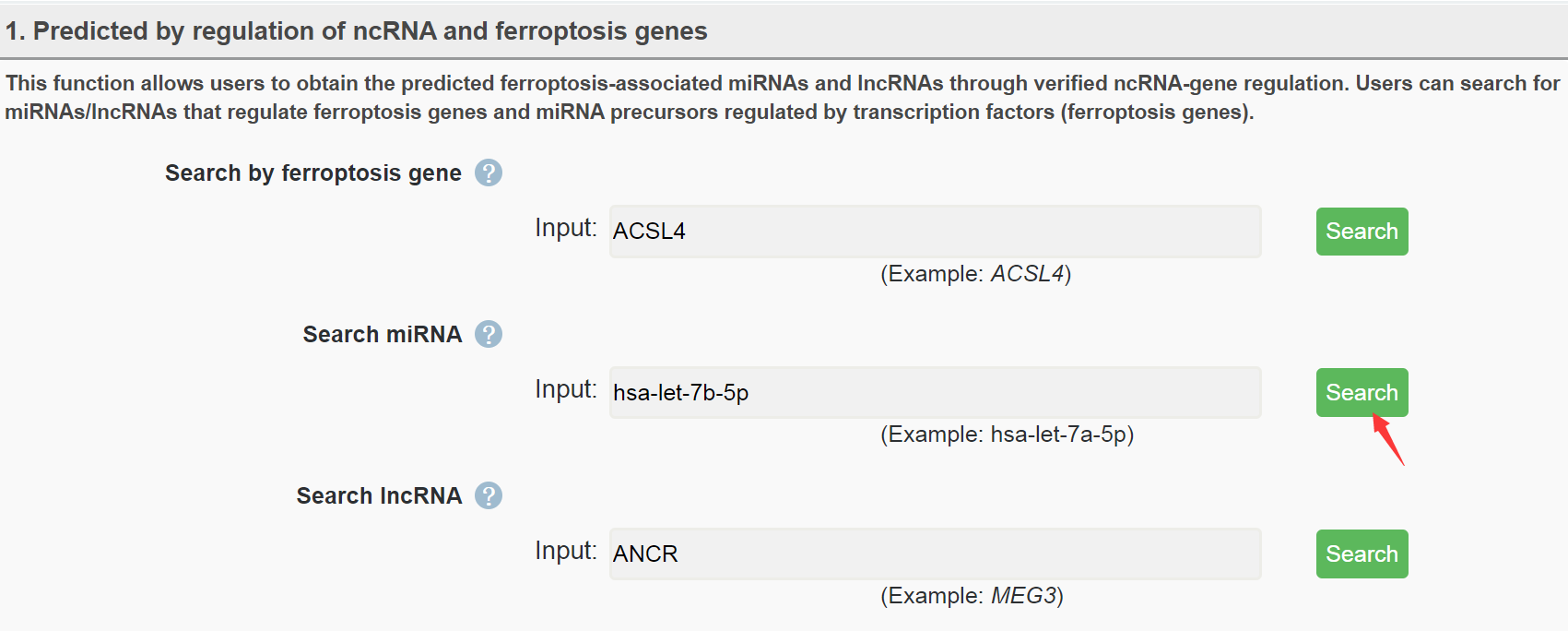Select the hsa-let-7b-5p input box
1568x631 pixels.
935,393
